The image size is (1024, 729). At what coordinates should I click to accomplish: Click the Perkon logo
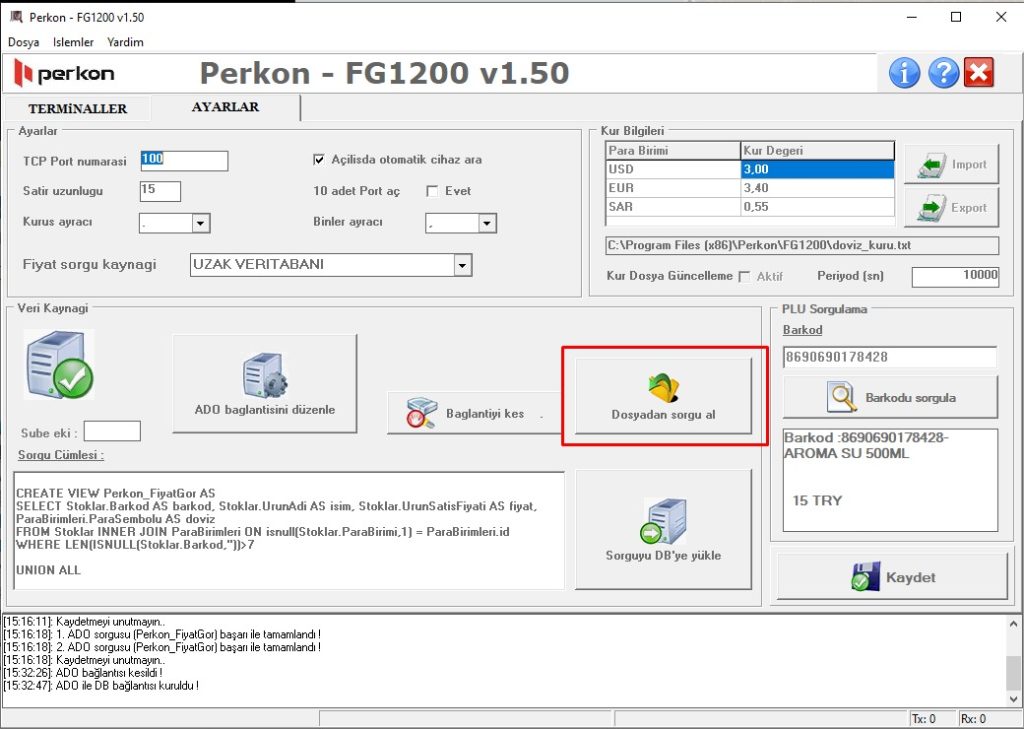pos(64,73)
